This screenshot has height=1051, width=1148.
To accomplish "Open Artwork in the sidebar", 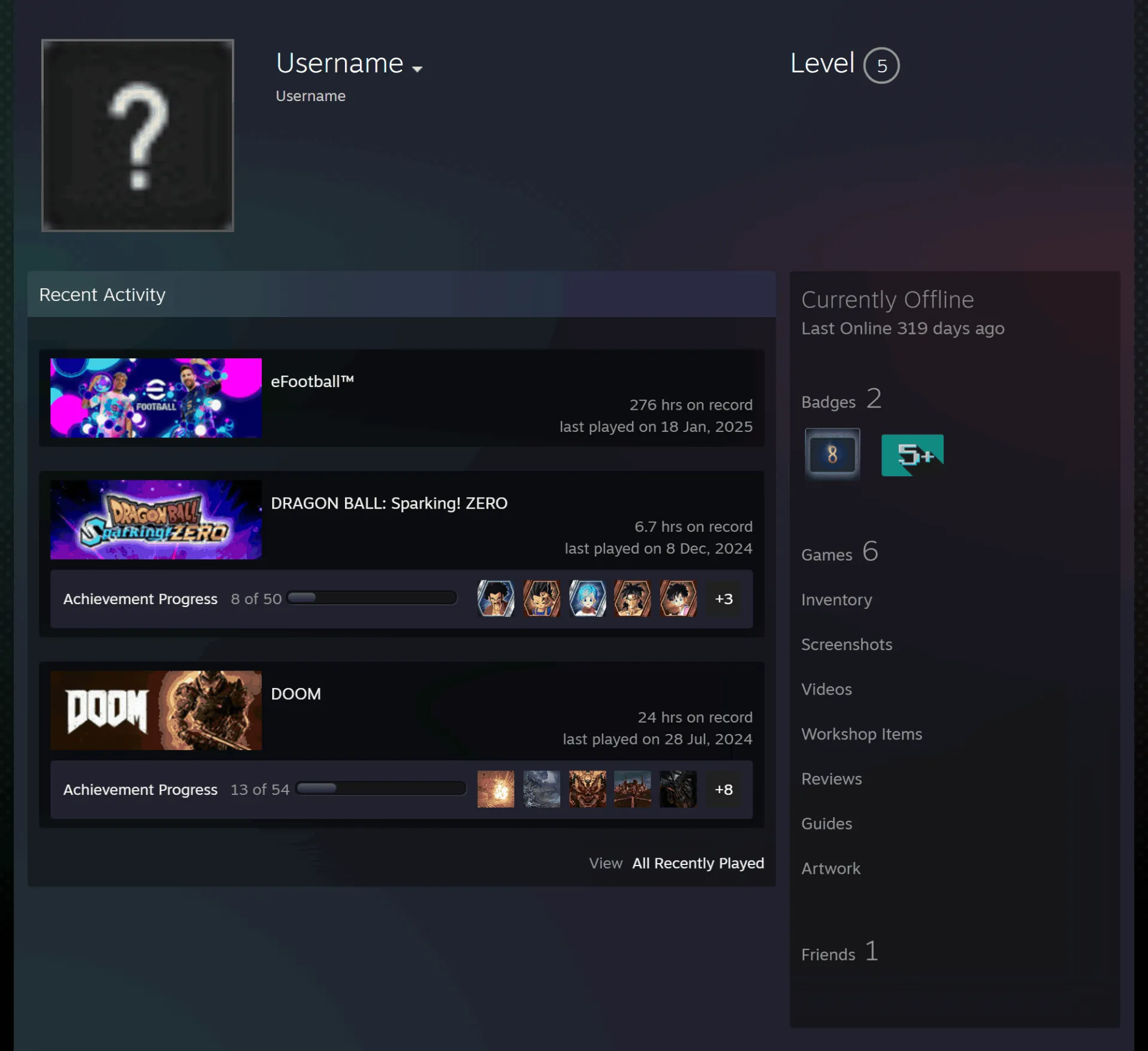I will [x=831, y=869].
